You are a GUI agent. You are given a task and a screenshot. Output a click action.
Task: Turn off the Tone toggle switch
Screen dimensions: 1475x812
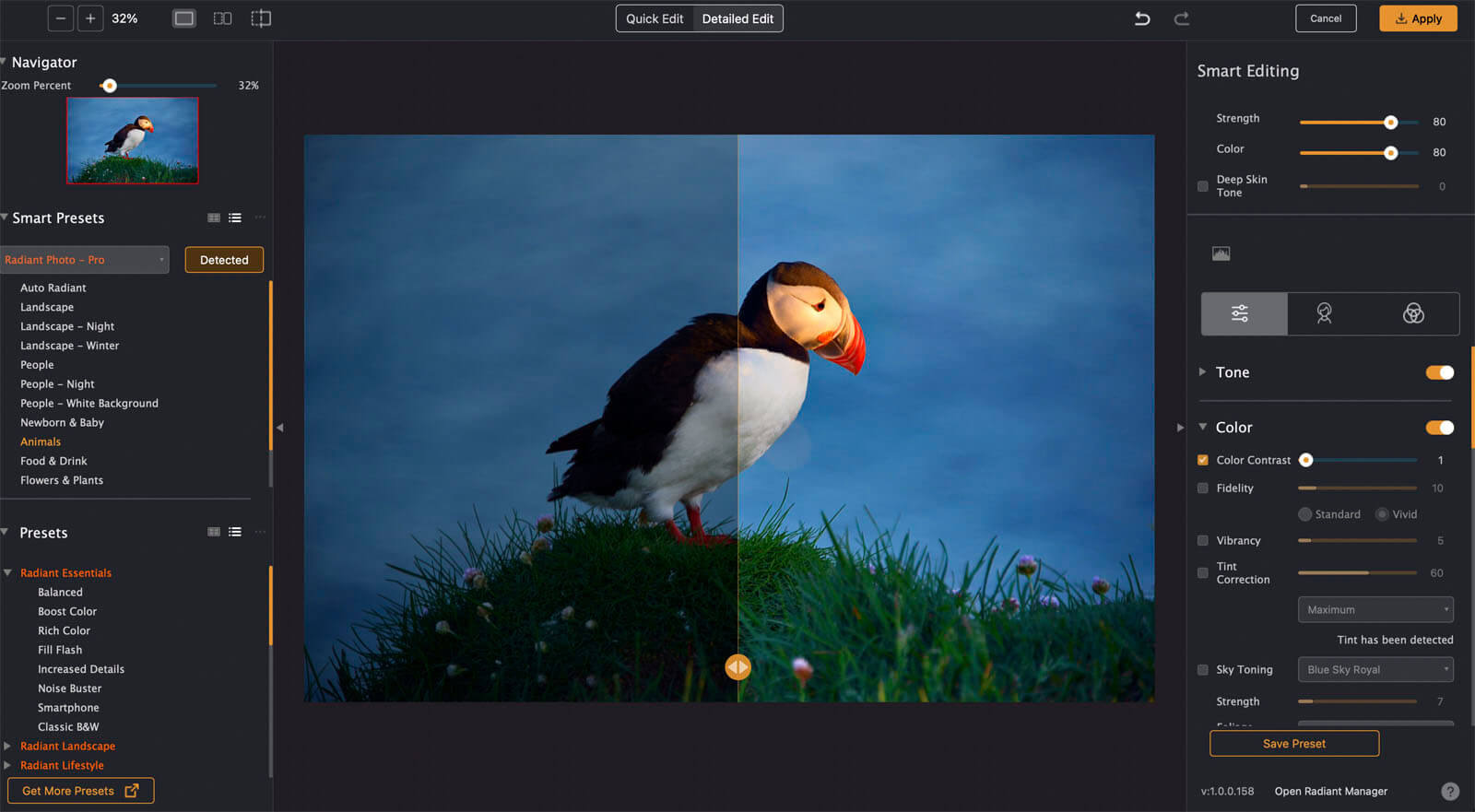point(1439,372)
